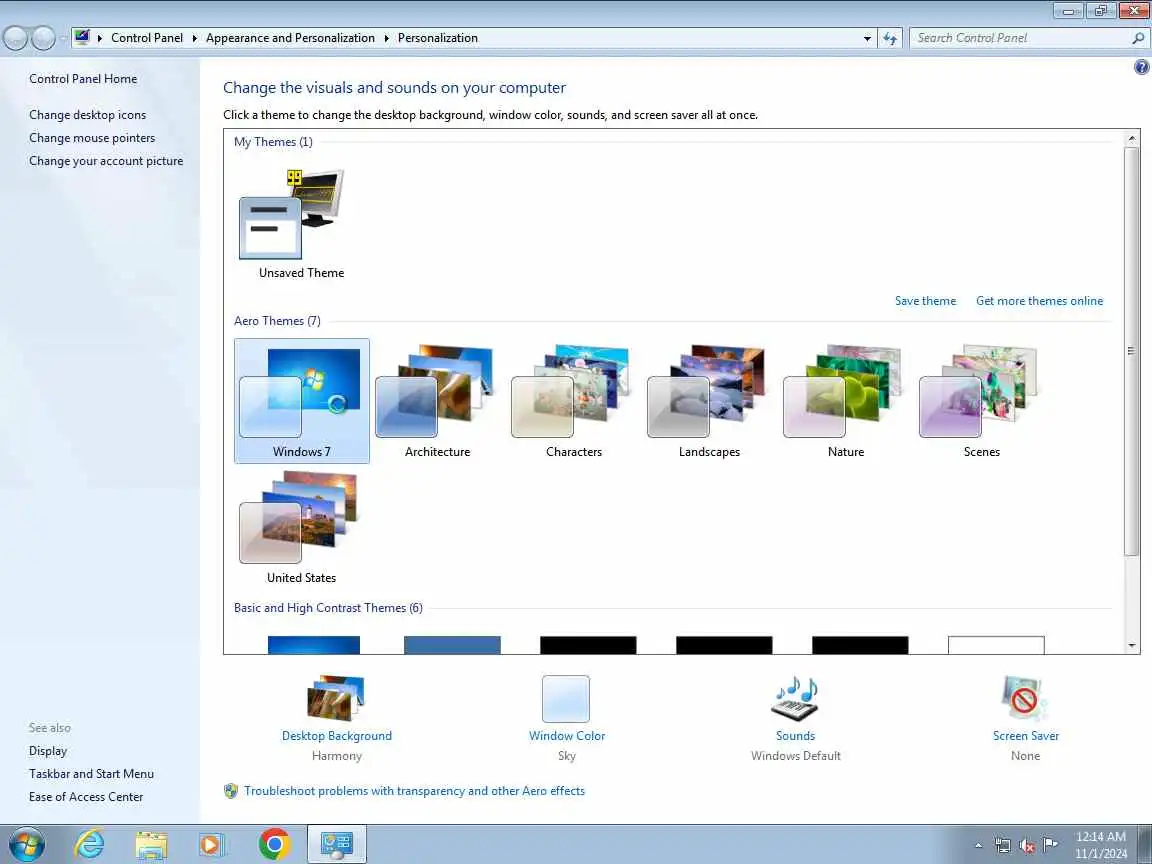
Task: Choose the Characters theme
Action: tap(573, 400)
